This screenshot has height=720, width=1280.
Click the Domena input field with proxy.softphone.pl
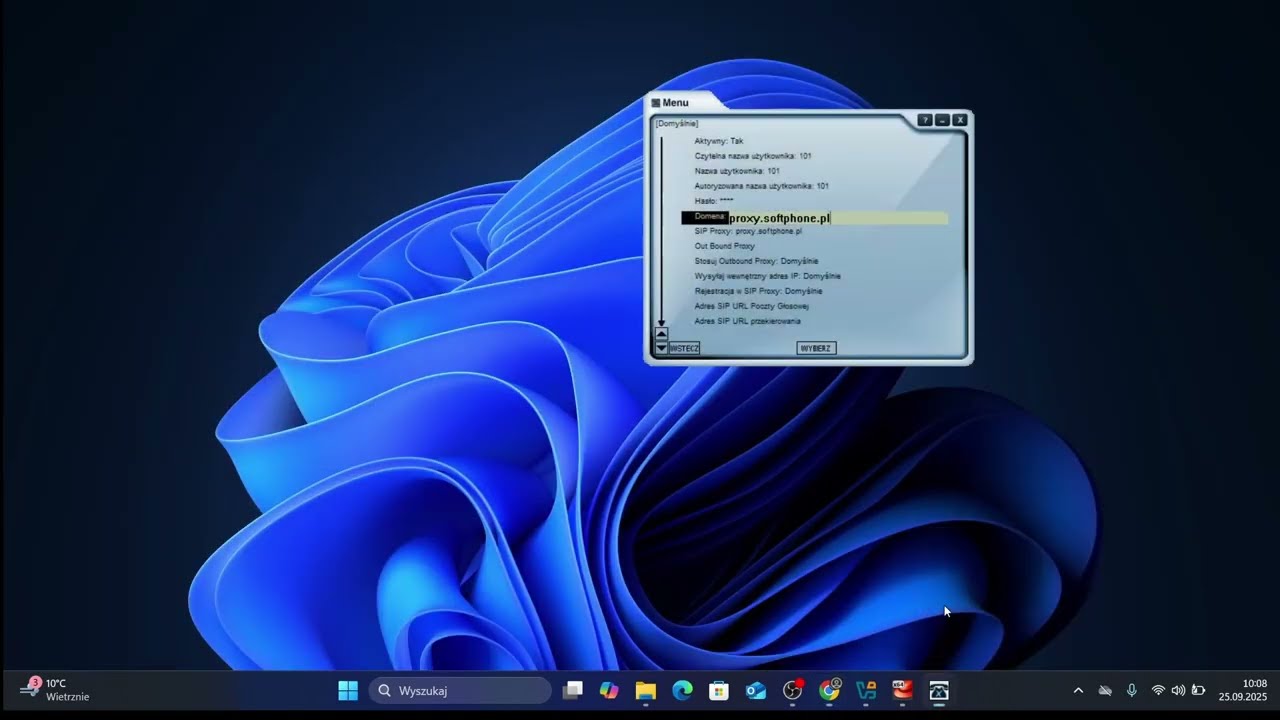[838, 218]
